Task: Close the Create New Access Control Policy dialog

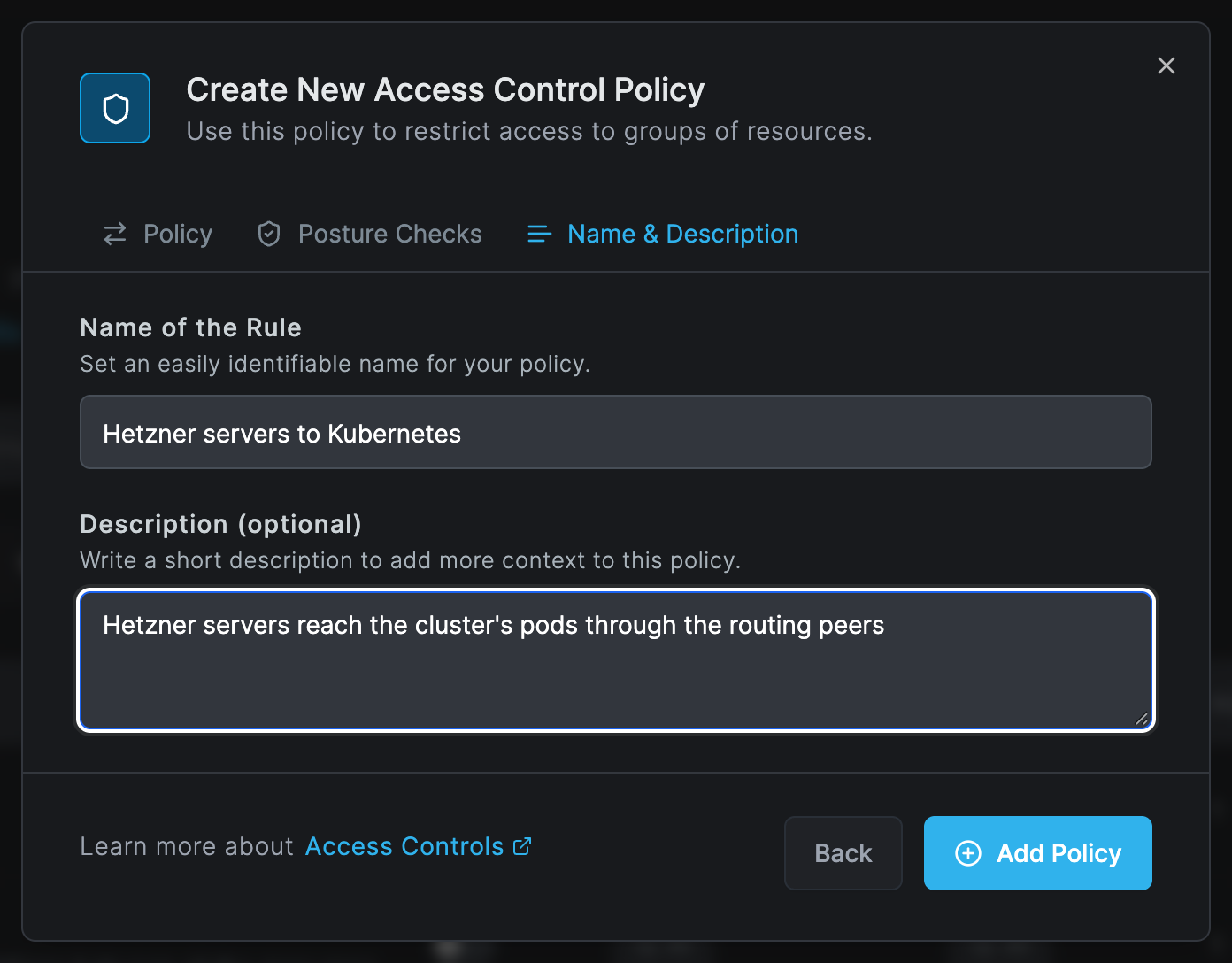Action: click(x=1167, y=65)
